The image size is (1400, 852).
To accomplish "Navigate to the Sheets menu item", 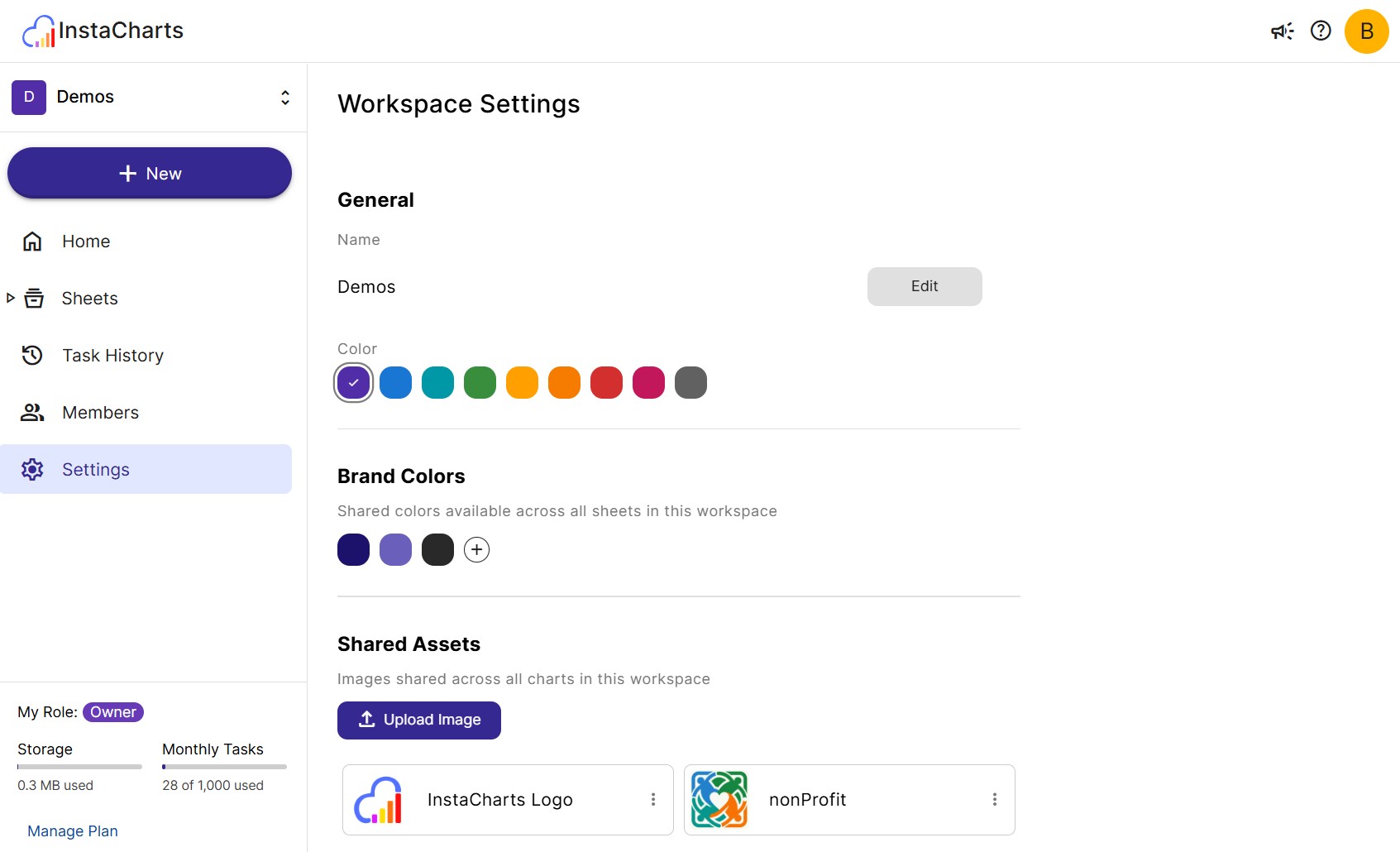I will point(89,298).
